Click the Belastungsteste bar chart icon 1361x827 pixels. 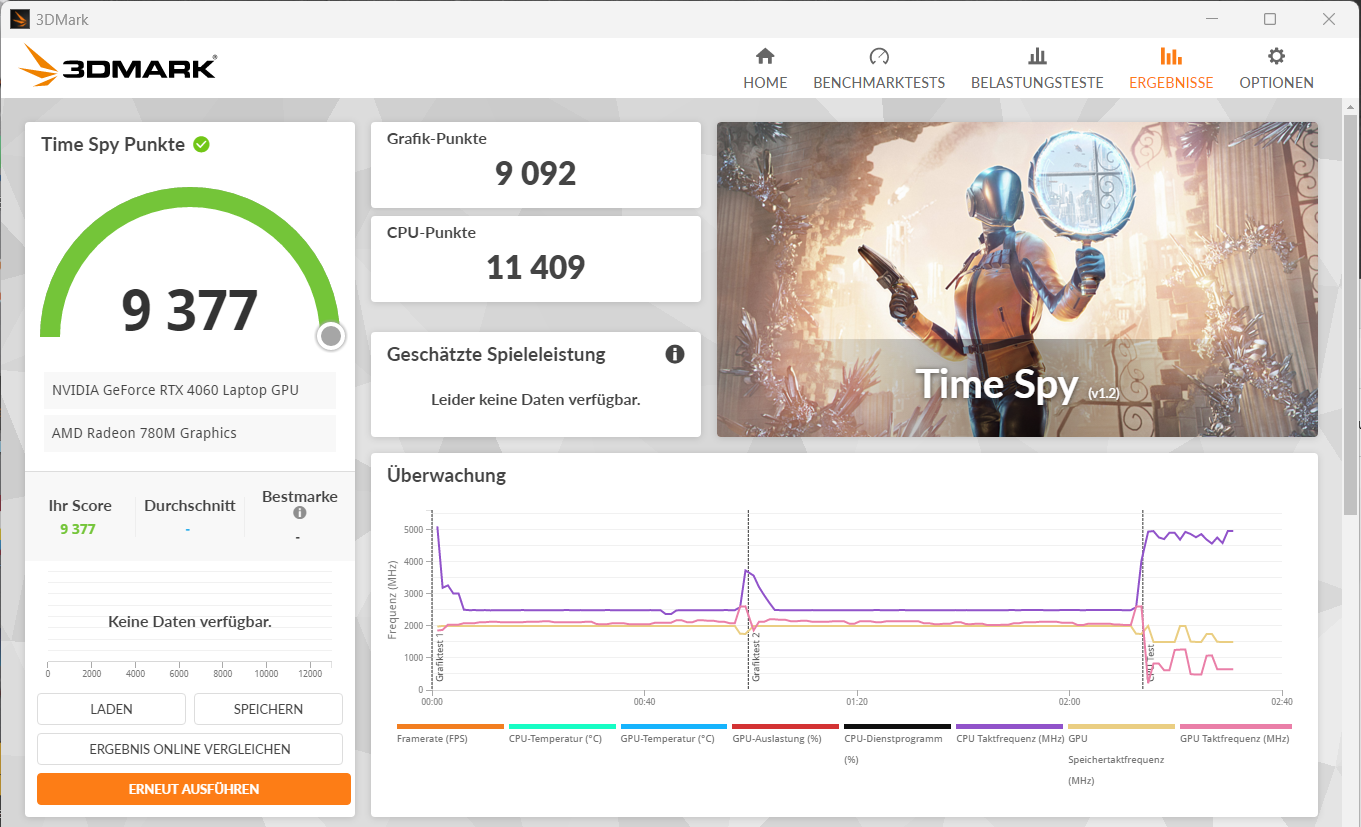1037,57
